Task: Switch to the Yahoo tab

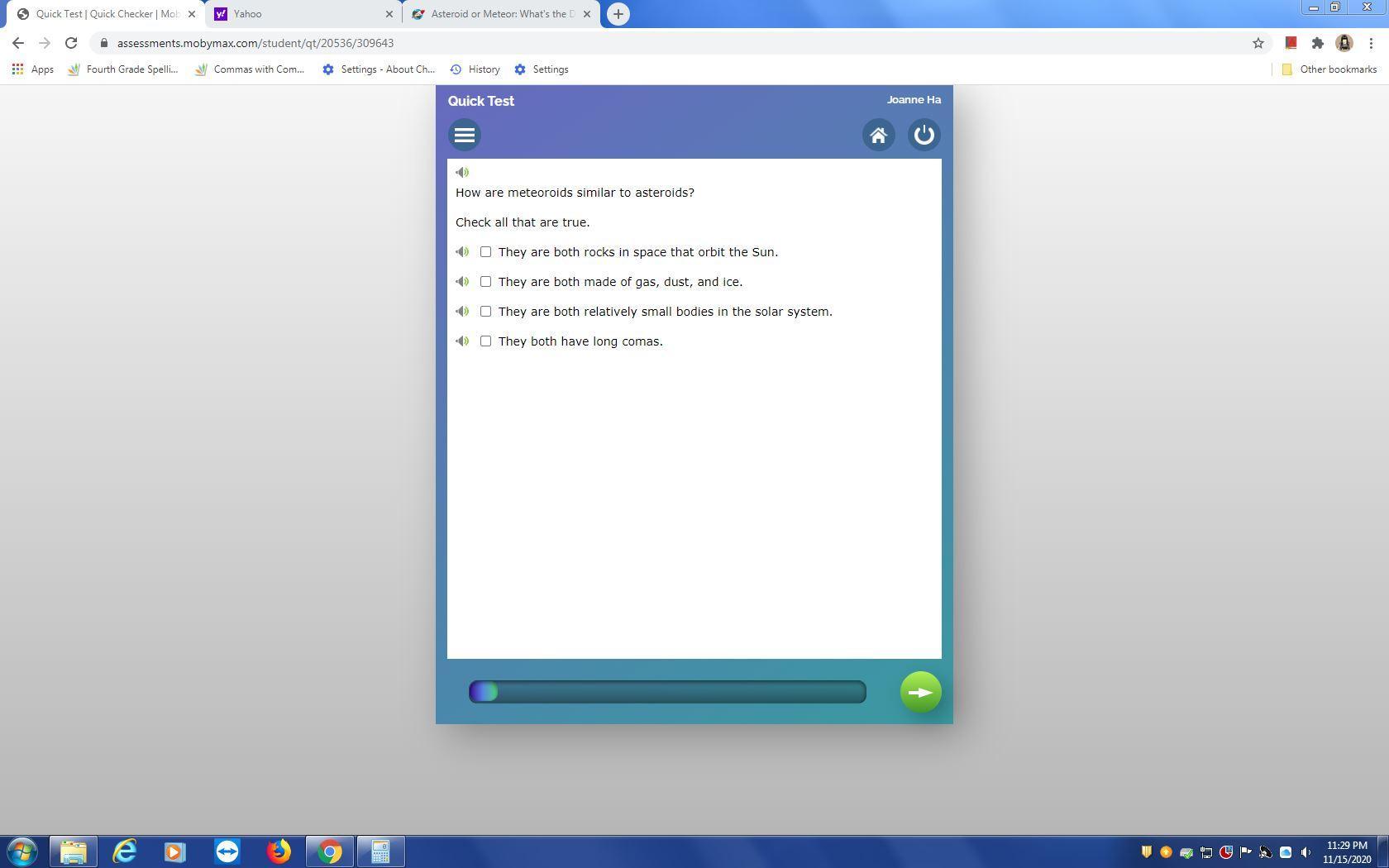Action: point(303,14)
